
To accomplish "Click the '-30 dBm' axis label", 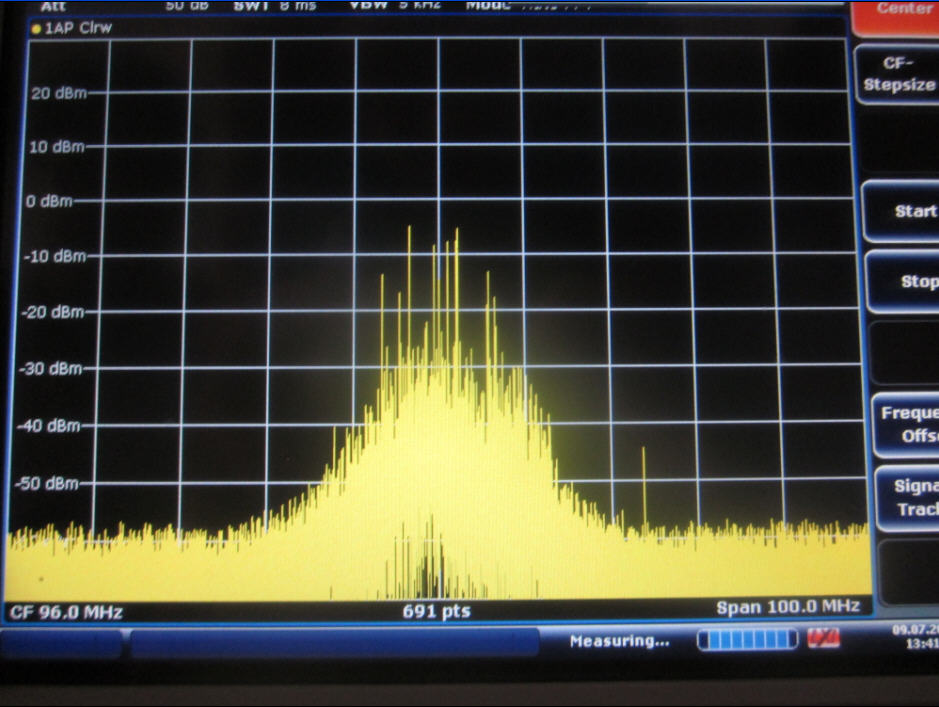I will pyautogui.click(x=50, y=368).
